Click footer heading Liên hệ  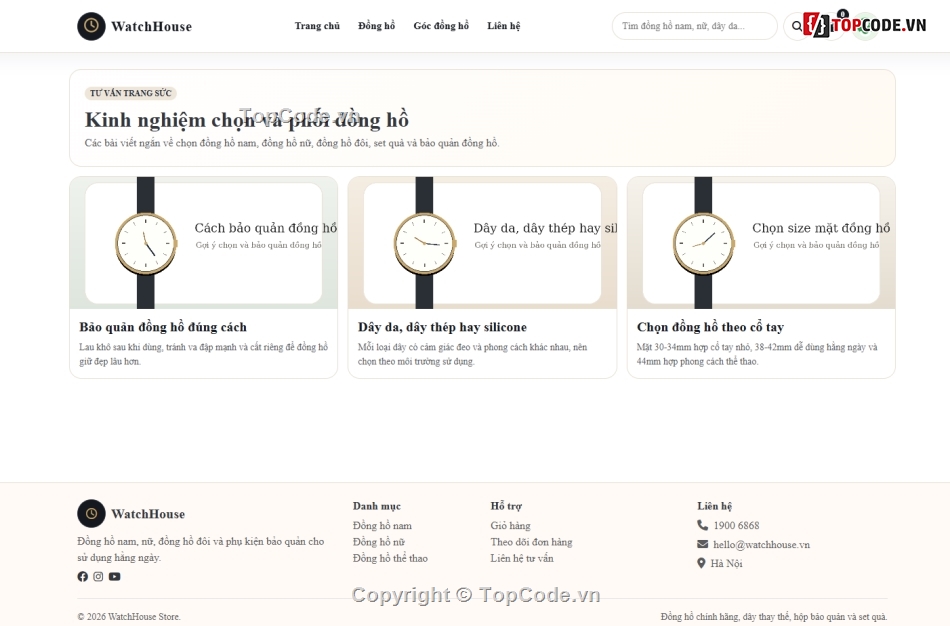pos(714,506)
